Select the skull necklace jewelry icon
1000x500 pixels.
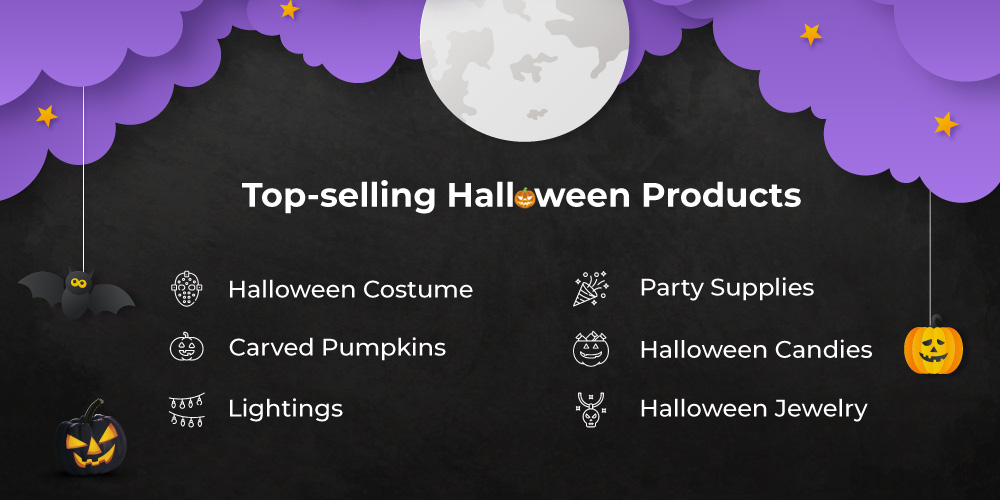click(x=591, y=409)
